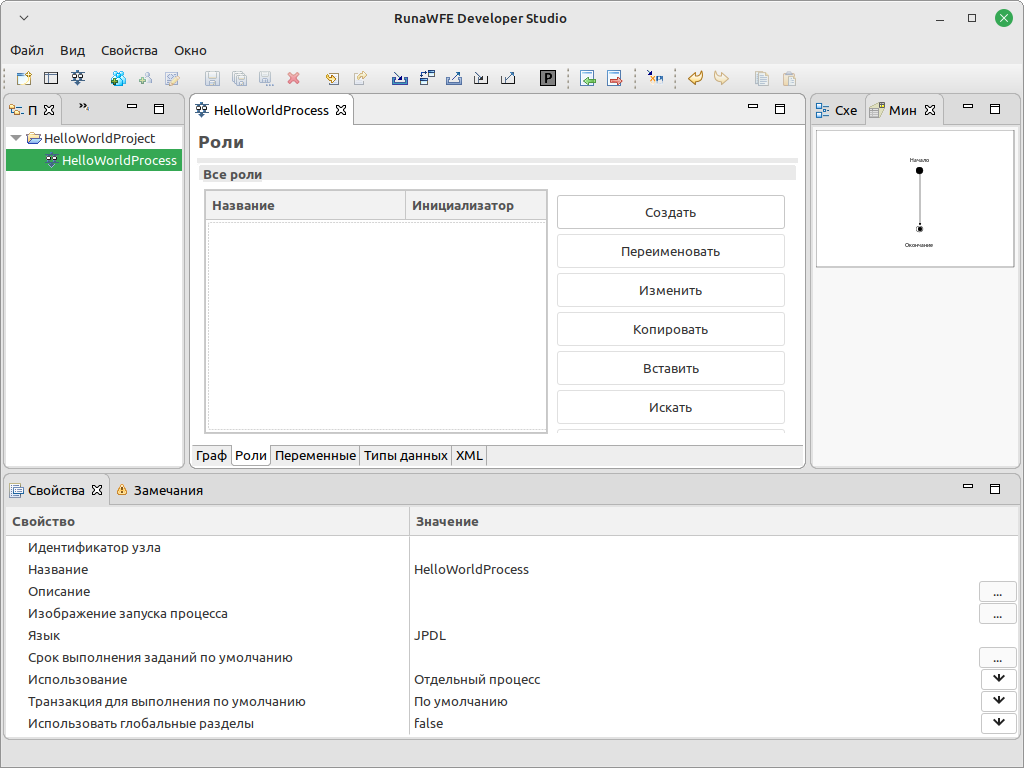Click the blue tray up-arrow export icon
The width and height of the screenshot is (1024, 768).
tap(454, 78)
